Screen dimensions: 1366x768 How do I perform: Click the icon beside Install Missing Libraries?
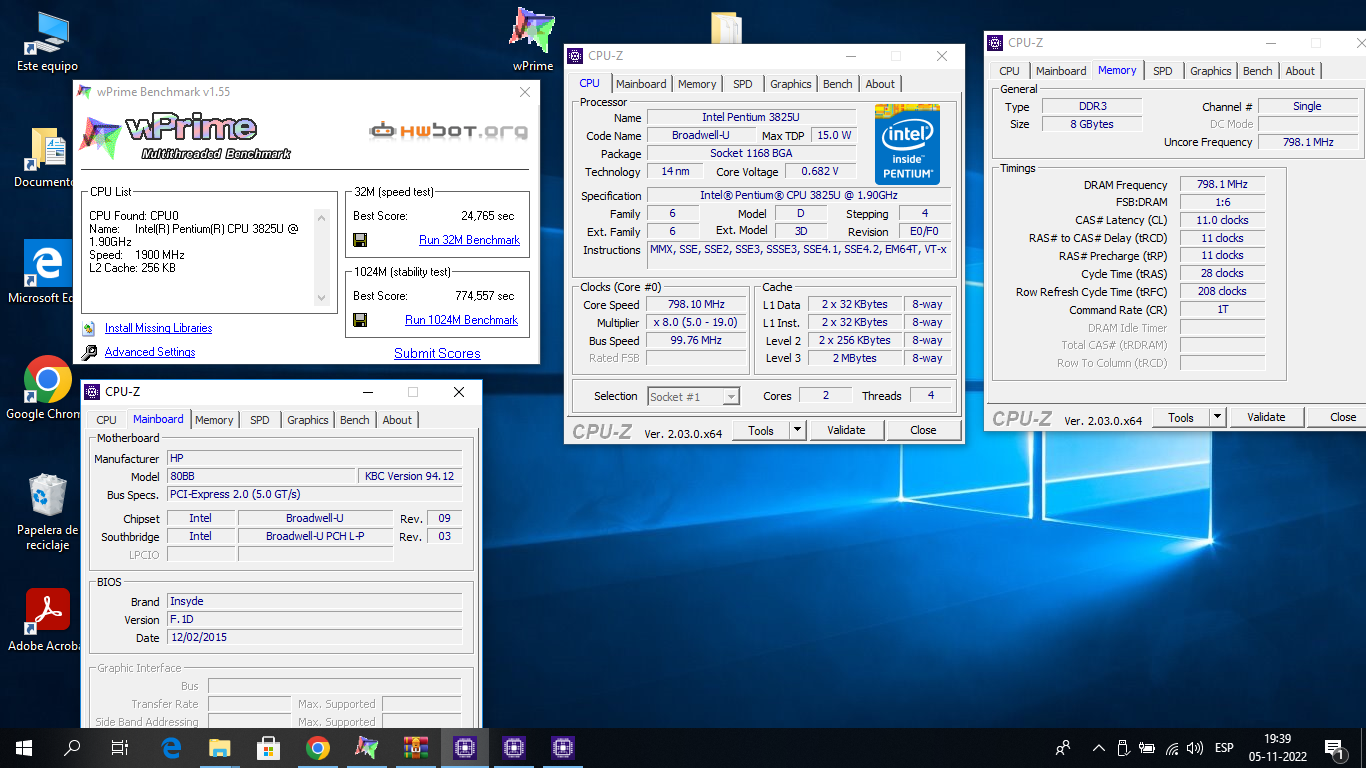pyautogui.click(x=89, y=328)
